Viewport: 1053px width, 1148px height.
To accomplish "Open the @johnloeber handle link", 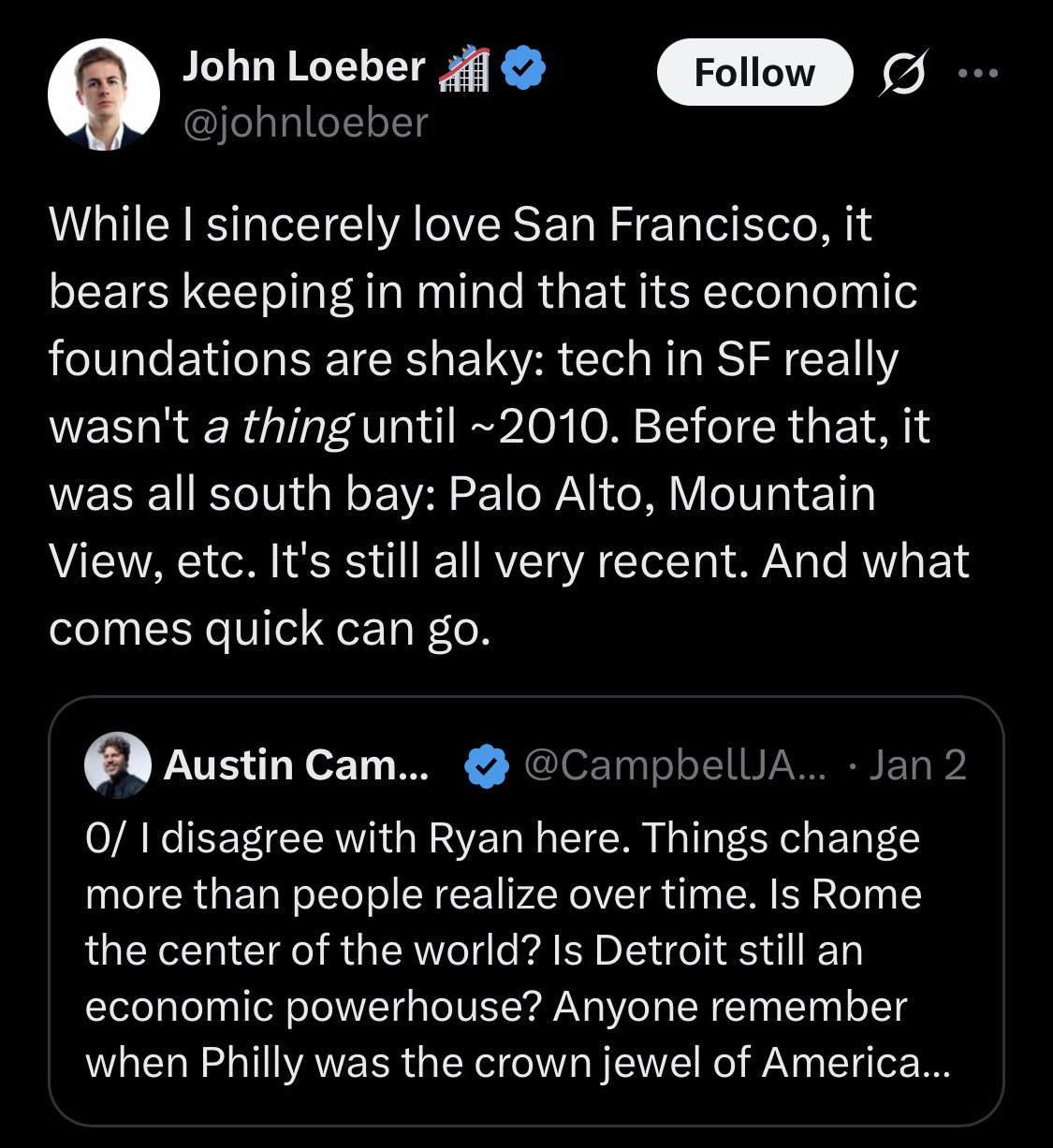I will [x=304, y=122].
